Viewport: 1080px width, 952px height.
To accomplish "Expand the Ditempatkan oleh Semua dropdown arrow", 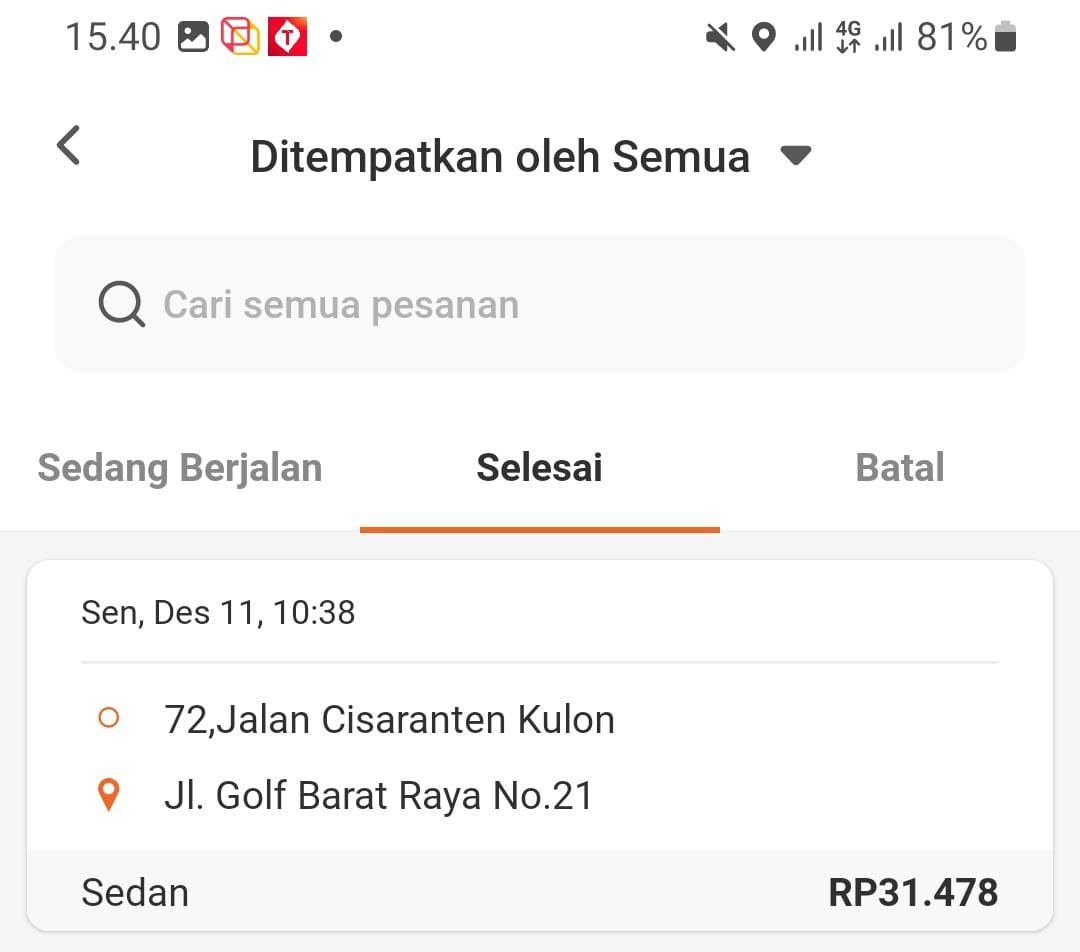I will [x=795, y=156].
